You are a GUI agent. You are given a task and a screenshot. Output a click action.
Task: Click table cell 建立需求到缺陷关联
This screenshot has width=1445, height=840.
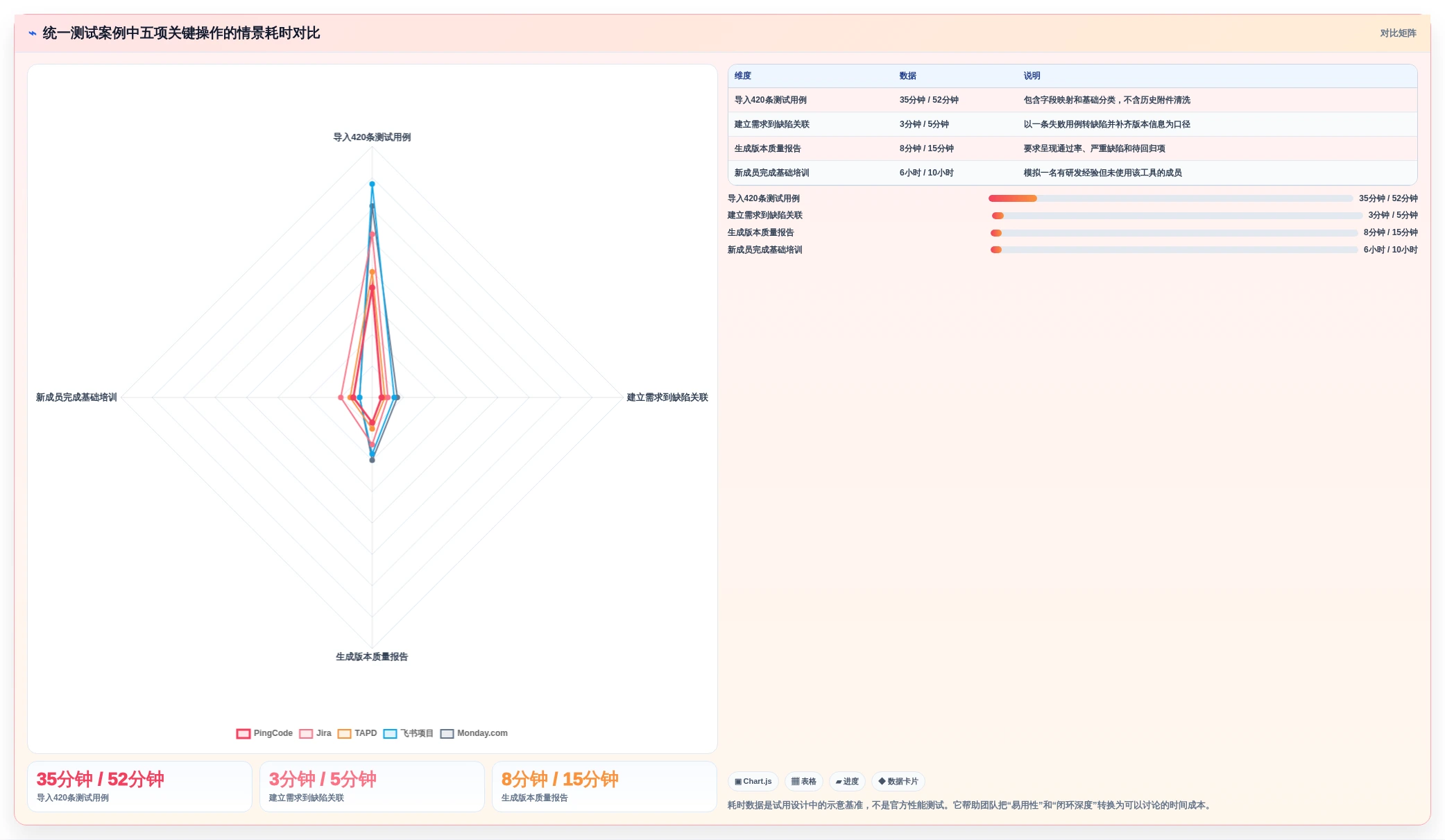pos(772,125)
